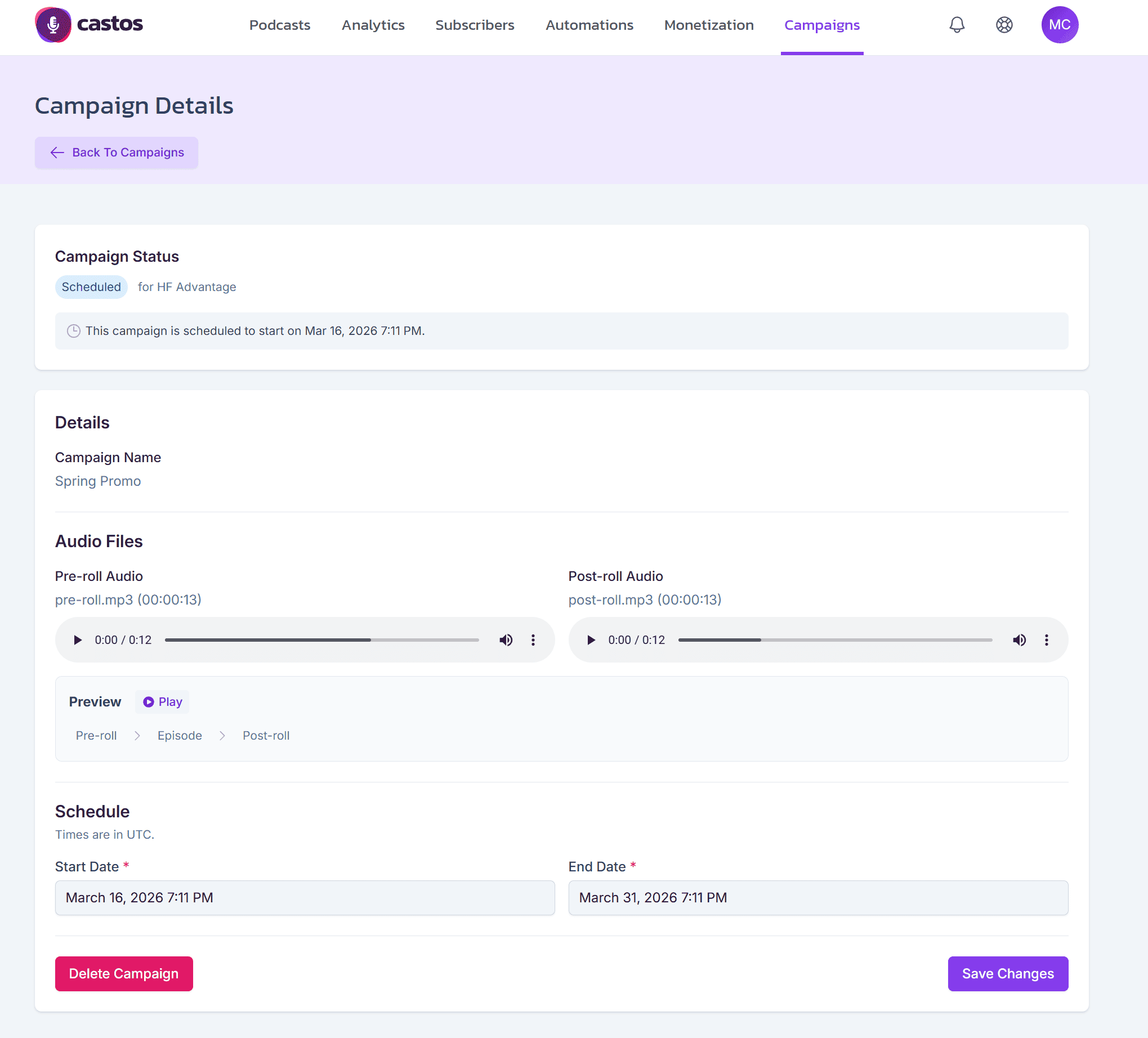
Task: Mute the pre-roll audio volume
Action: (x=506, y=640)
